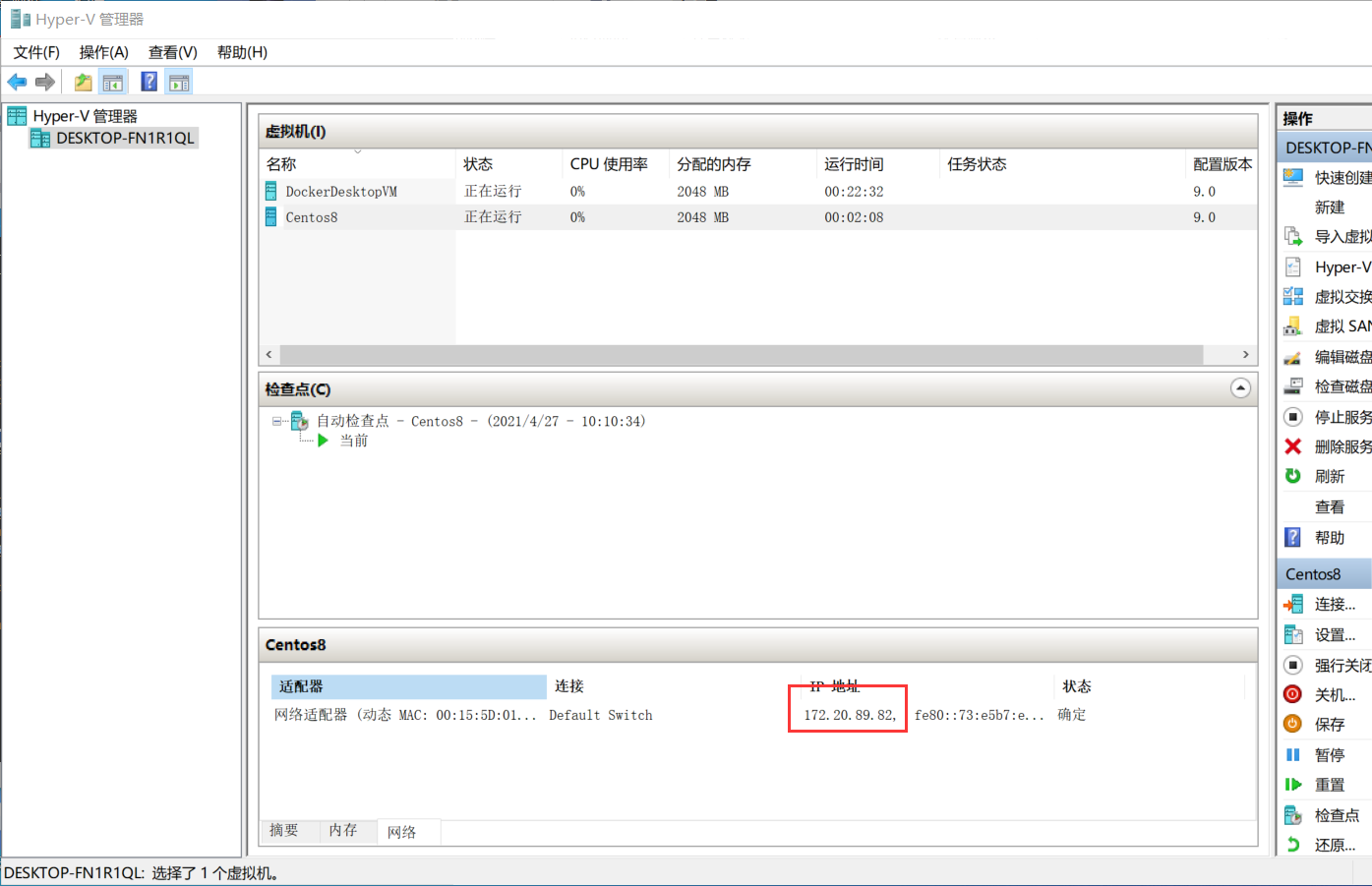Collapse the 自动检查点 - Centos8 tree node
The height and width of the screenshot is (886, 1372).
pos(276,420)
